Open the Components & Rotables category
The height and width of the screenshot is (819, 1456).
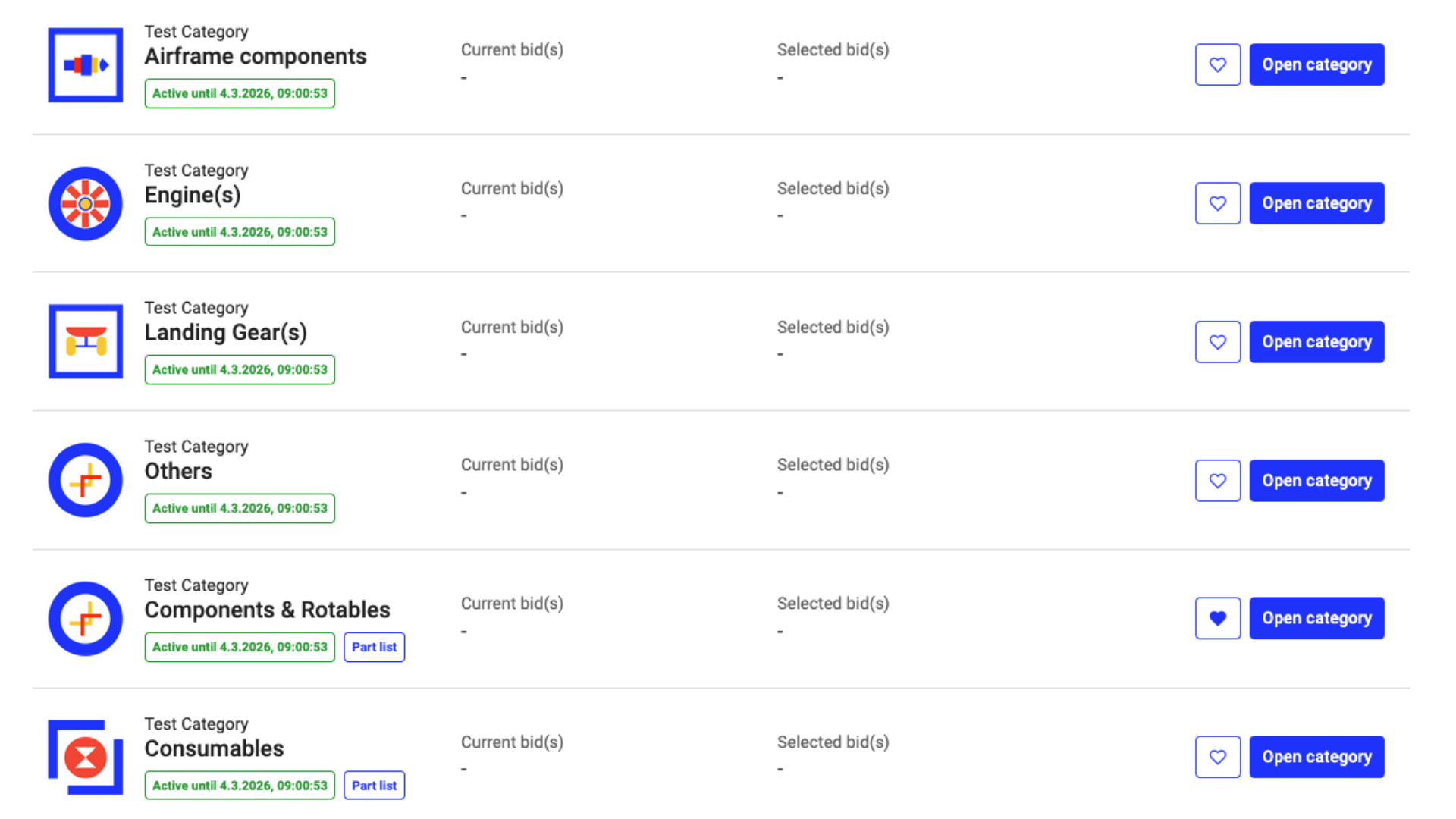(x=1316, y=618)
